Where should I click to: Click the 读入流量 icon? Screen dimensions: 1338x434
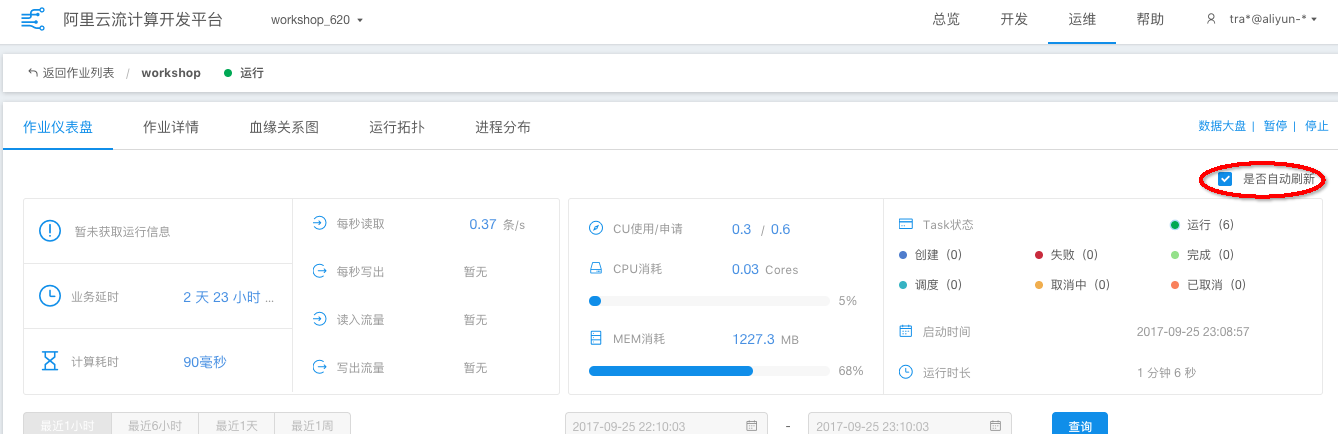(x=320, y=319)
